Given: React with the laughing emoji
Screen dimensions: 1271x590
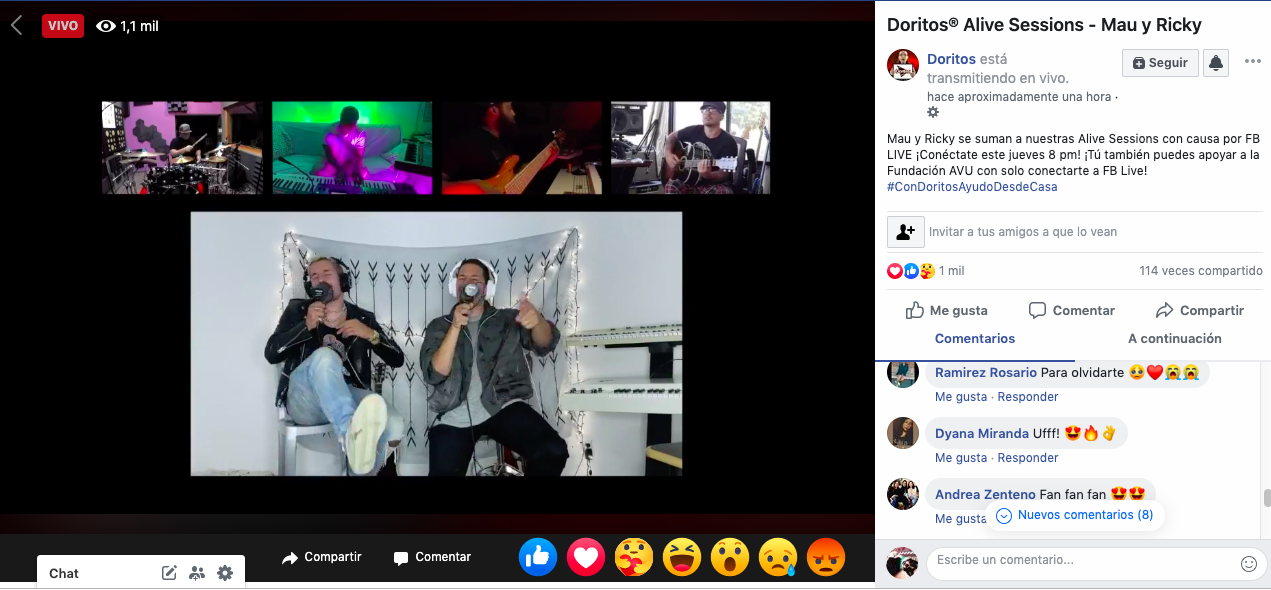Looking at the screenshot, I should (x=682, y=557).
